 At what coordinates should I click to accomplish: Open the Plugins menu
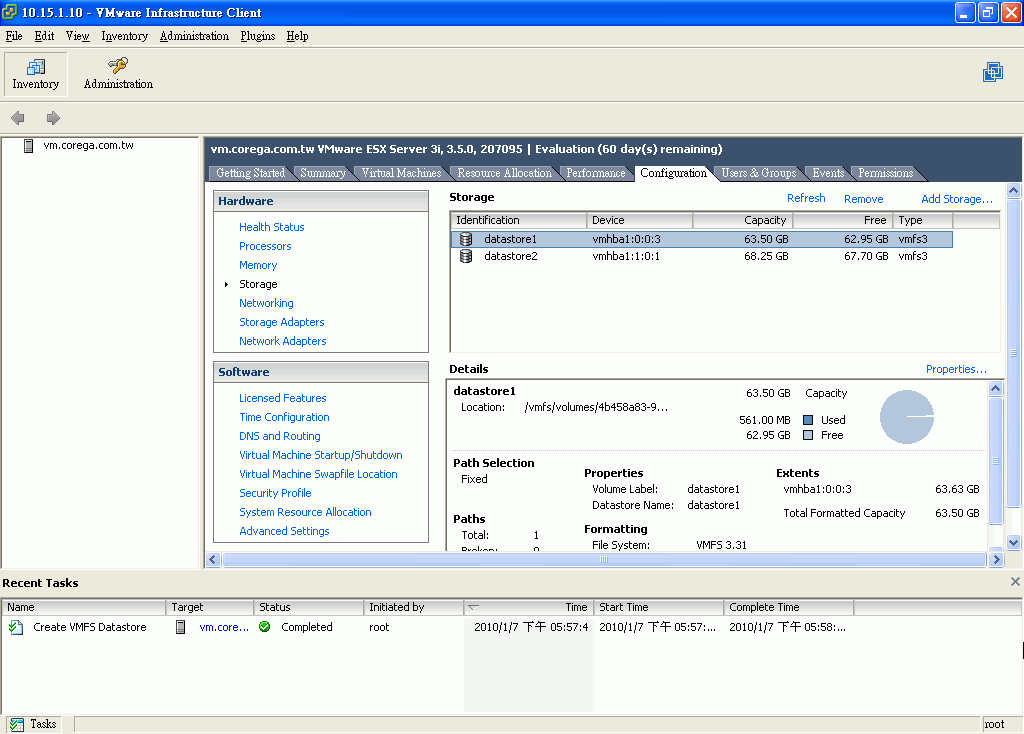pyautogui.click(x=258, y=36)
